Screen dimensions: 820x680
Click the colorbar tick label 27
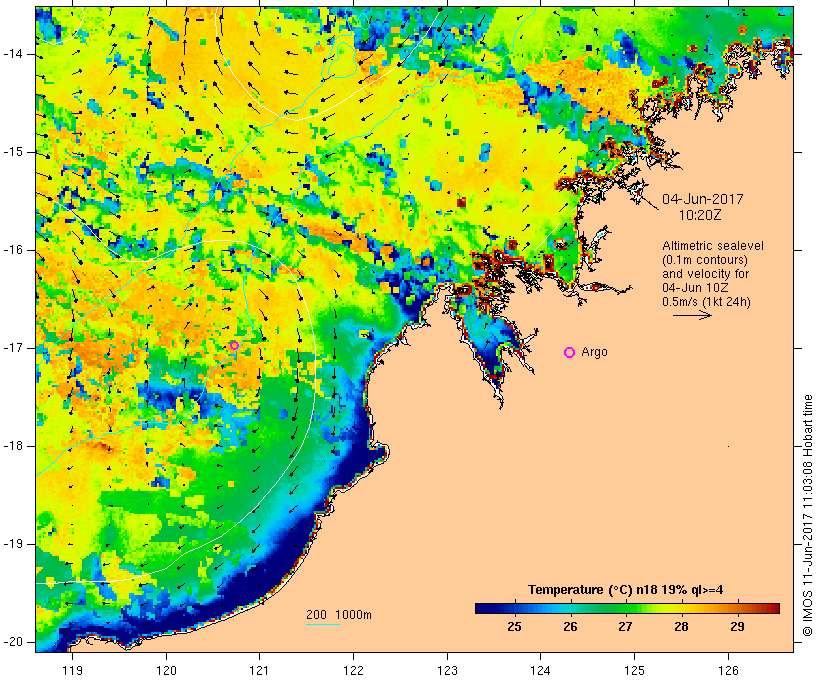[625, 627]
